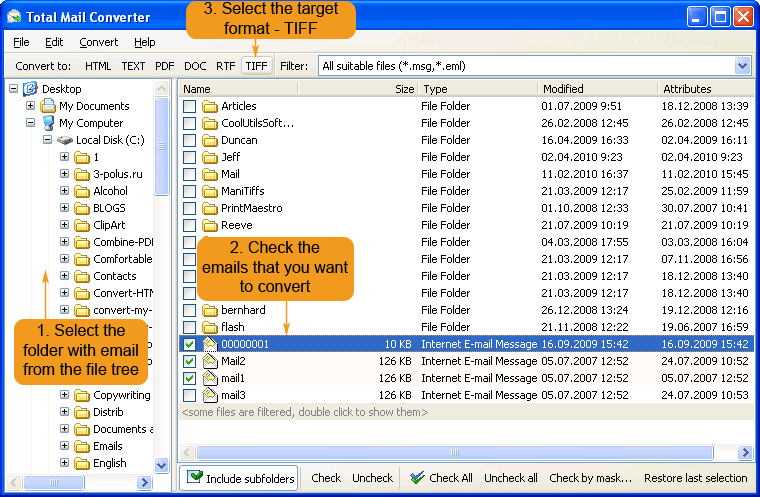Screen dimensions: 760x497
Task: Expand the Combine-PDF folder node
Action: tap(64, 241)
